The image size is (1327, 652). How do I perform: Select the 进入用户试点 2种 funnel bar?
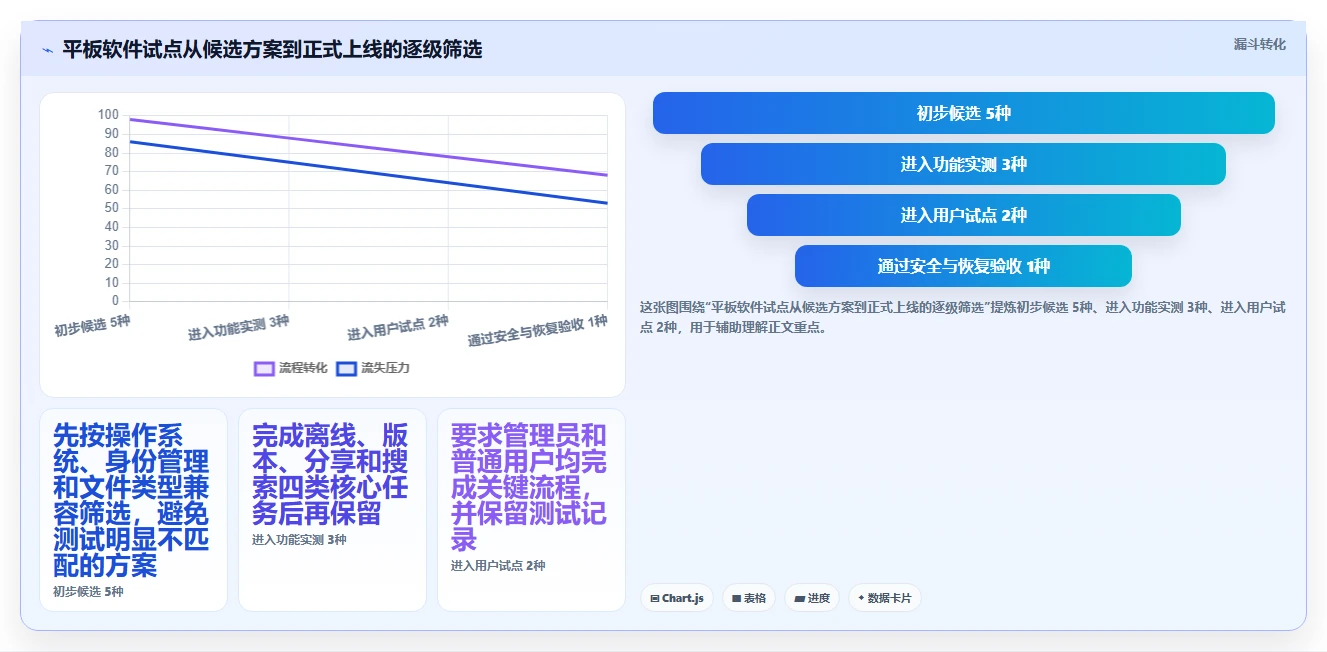(963, 215)
